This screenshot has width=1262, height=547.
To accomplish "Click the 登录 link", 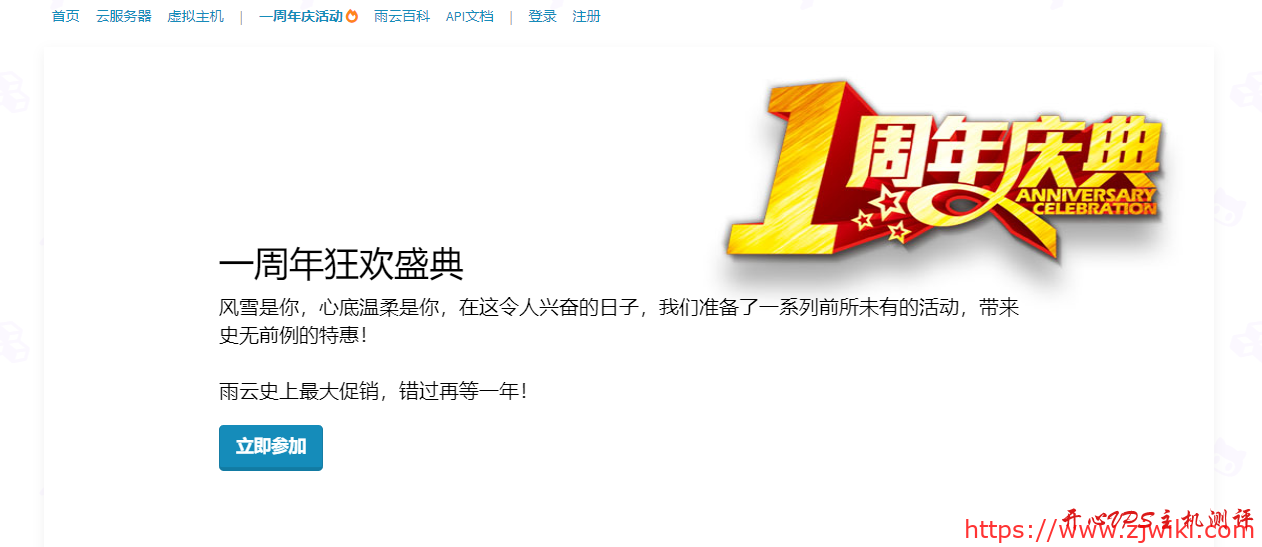I will 542,16.
